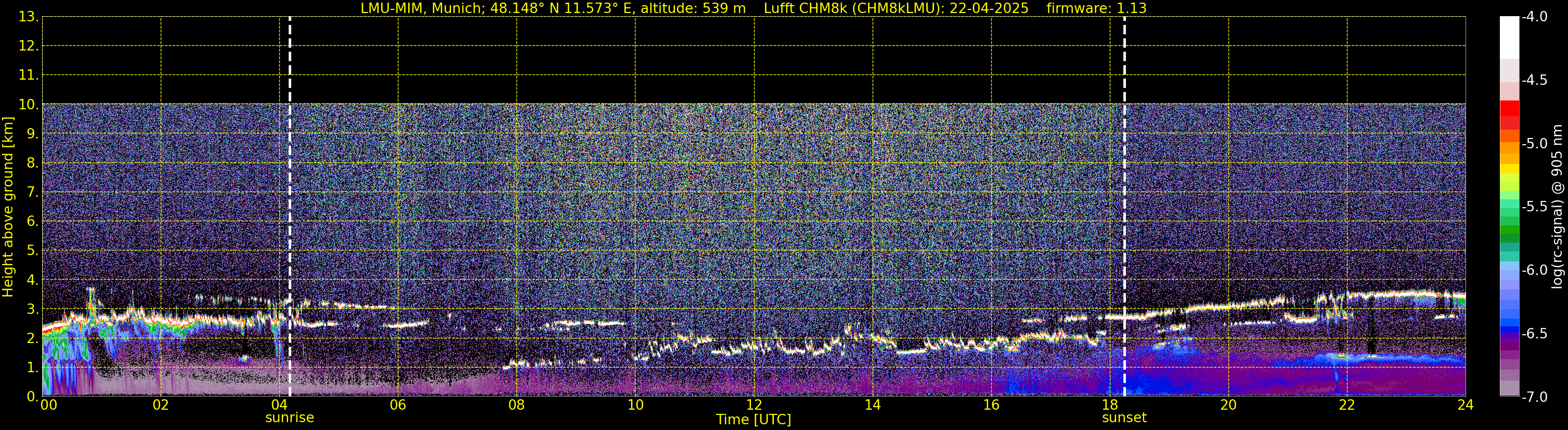Click the height tick label '10.'
1568x430 pixels.
[29, 105]
